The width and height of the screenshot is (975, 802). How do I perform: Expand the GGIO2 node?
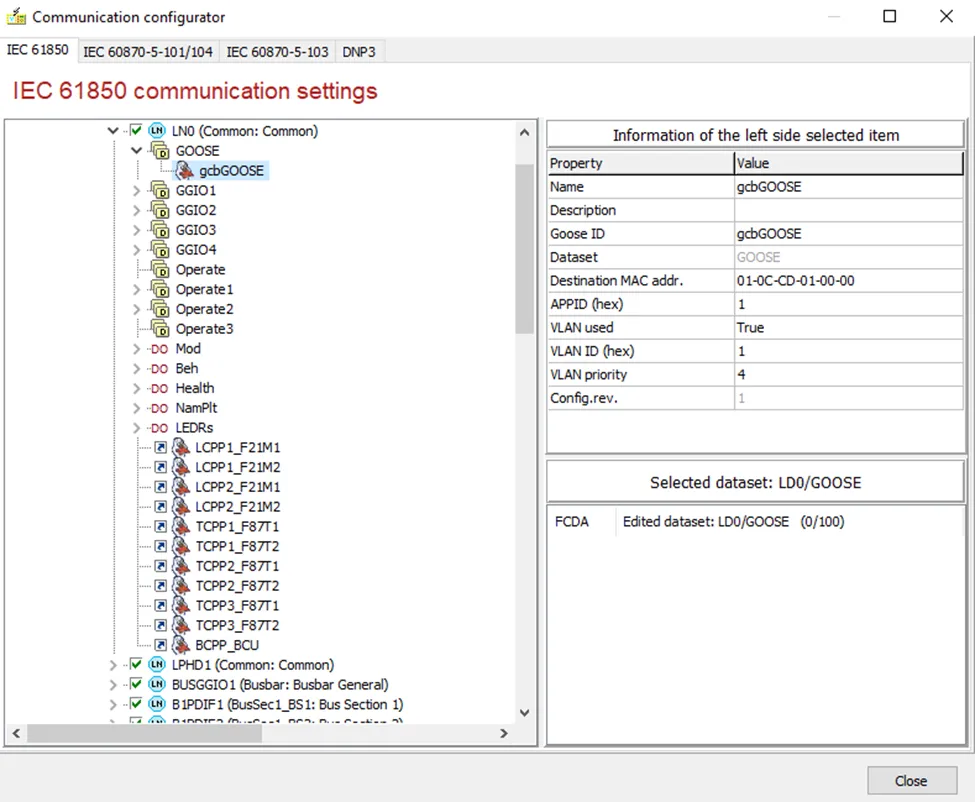pos(136,210)
